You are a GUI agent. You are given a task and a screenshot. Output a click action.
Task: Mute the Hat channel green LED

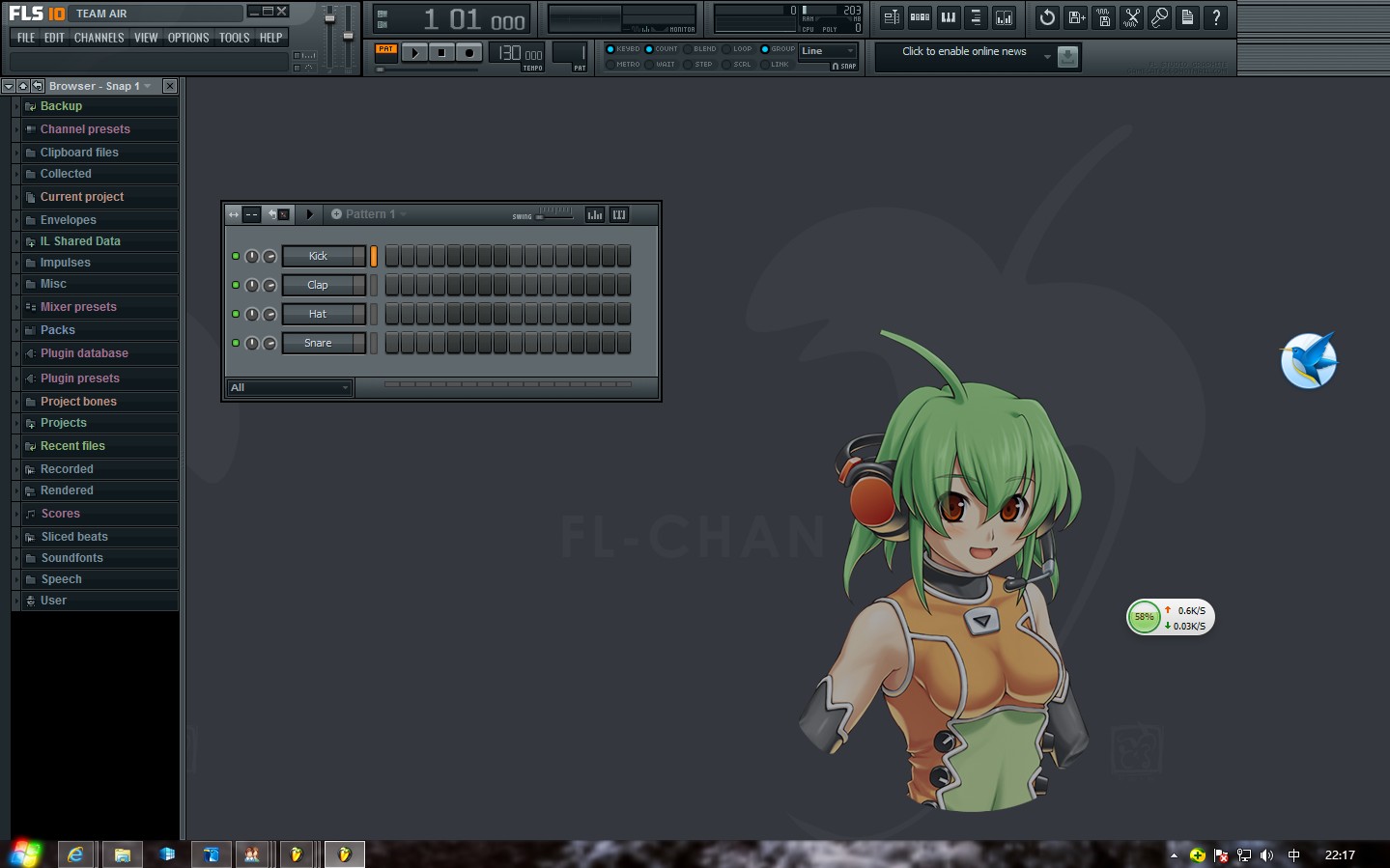click(x=236, y=314)
